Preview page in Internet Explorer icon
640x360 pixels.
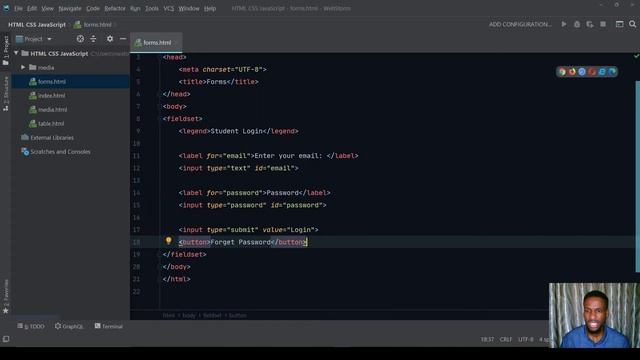602,72
